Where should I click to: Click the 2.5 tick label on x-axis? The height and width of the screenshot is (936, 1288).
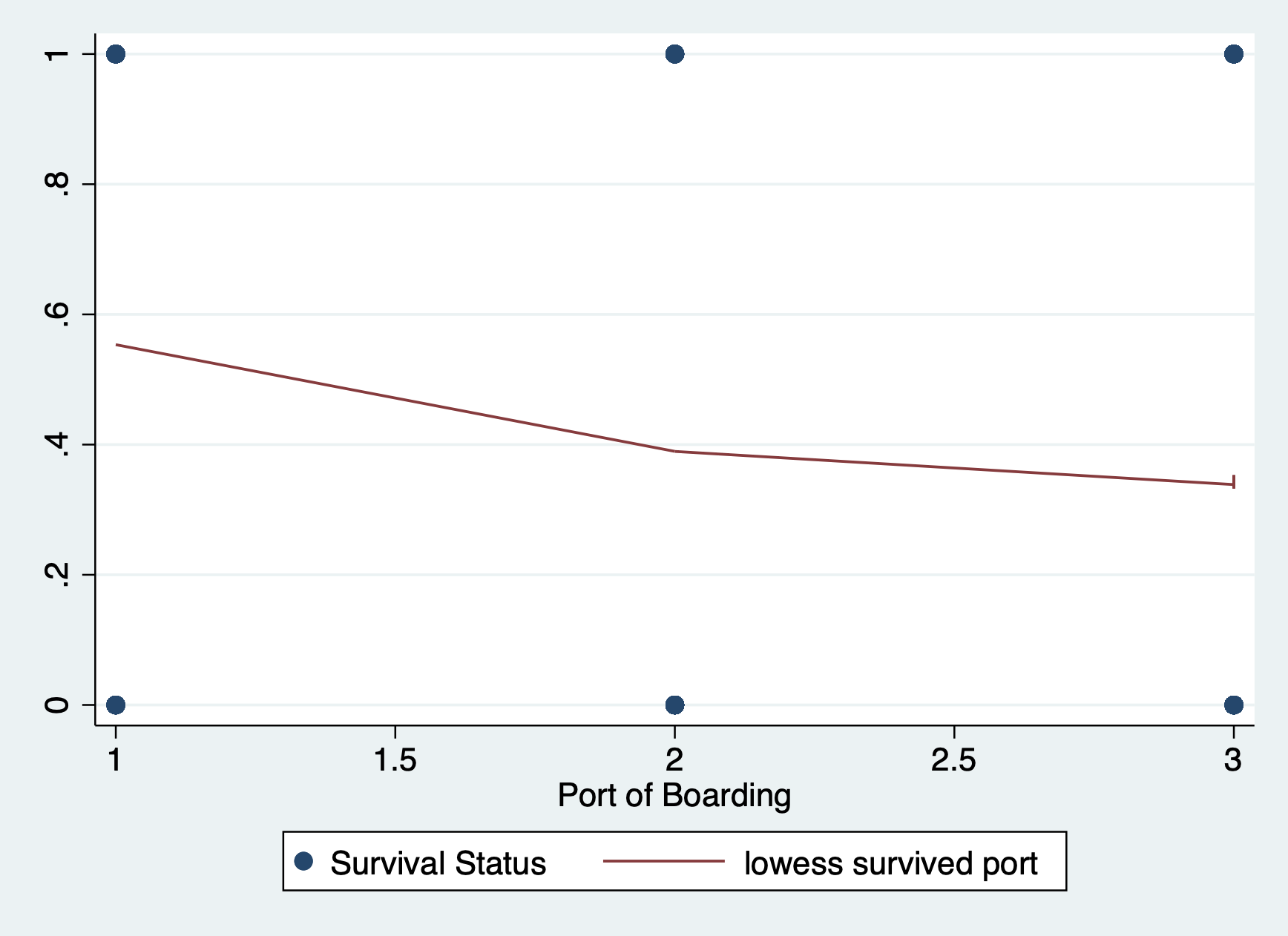(953, 759)
